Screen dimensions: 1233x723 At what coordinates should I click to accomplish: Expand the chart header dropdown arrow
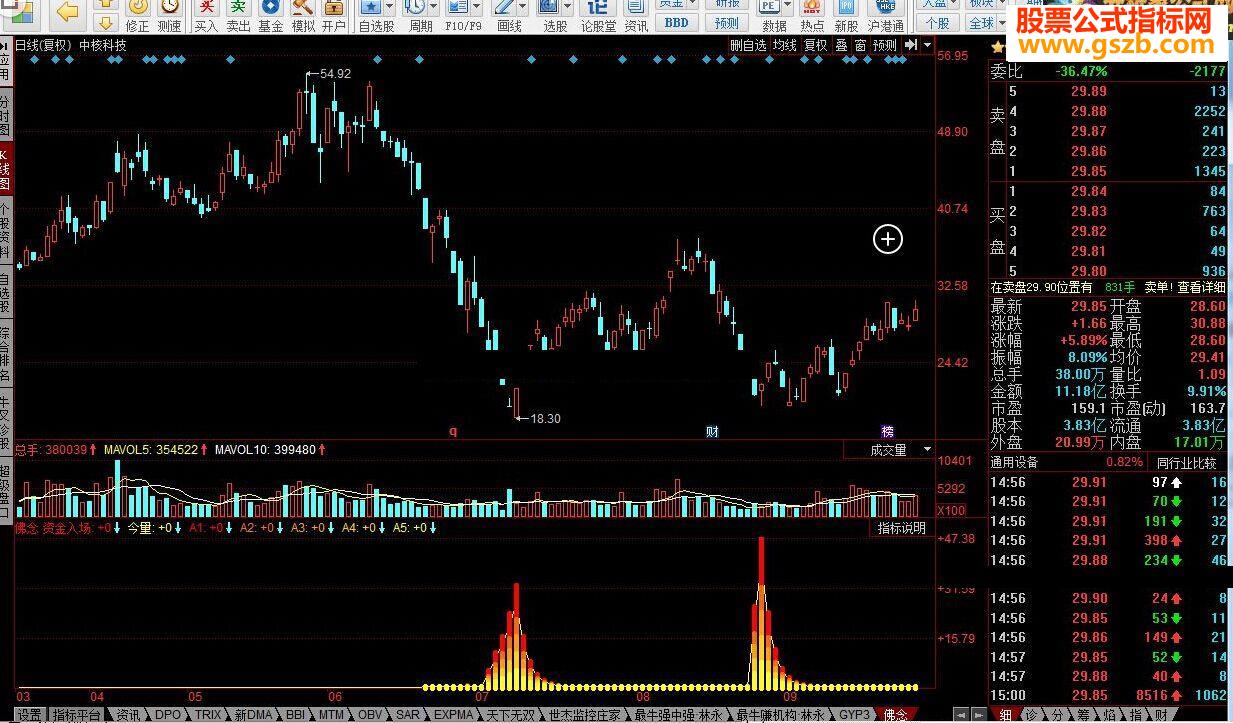click(928, 45)
